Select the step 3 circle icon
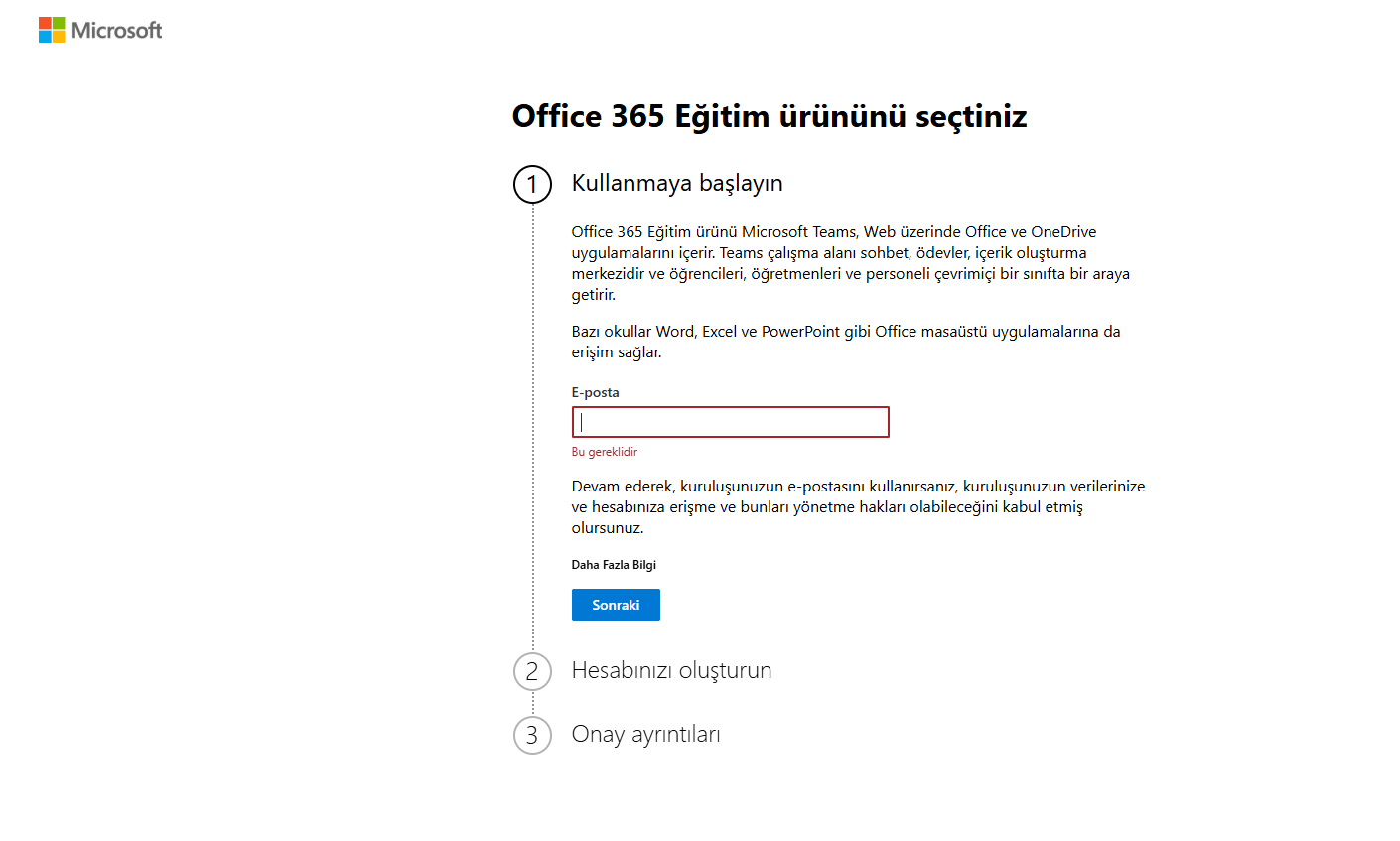The width and height of the screenshot is (1400, 841). pyautogui.click(x=532, y=736)
